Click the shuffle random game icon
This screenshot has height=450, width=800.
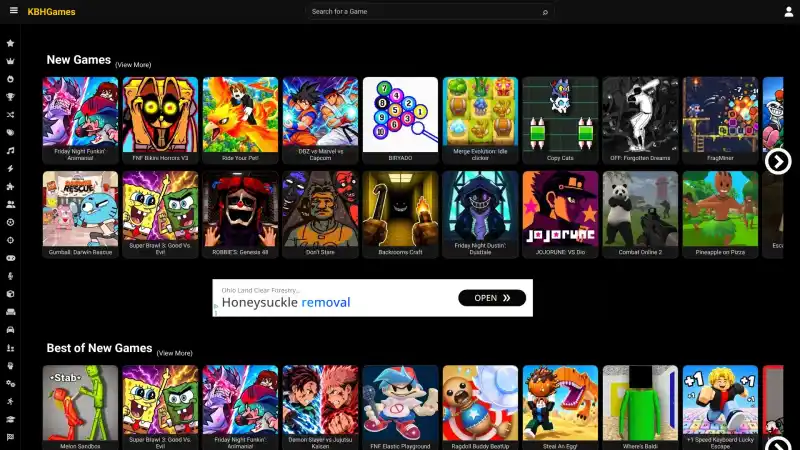(x=10, y=115)
